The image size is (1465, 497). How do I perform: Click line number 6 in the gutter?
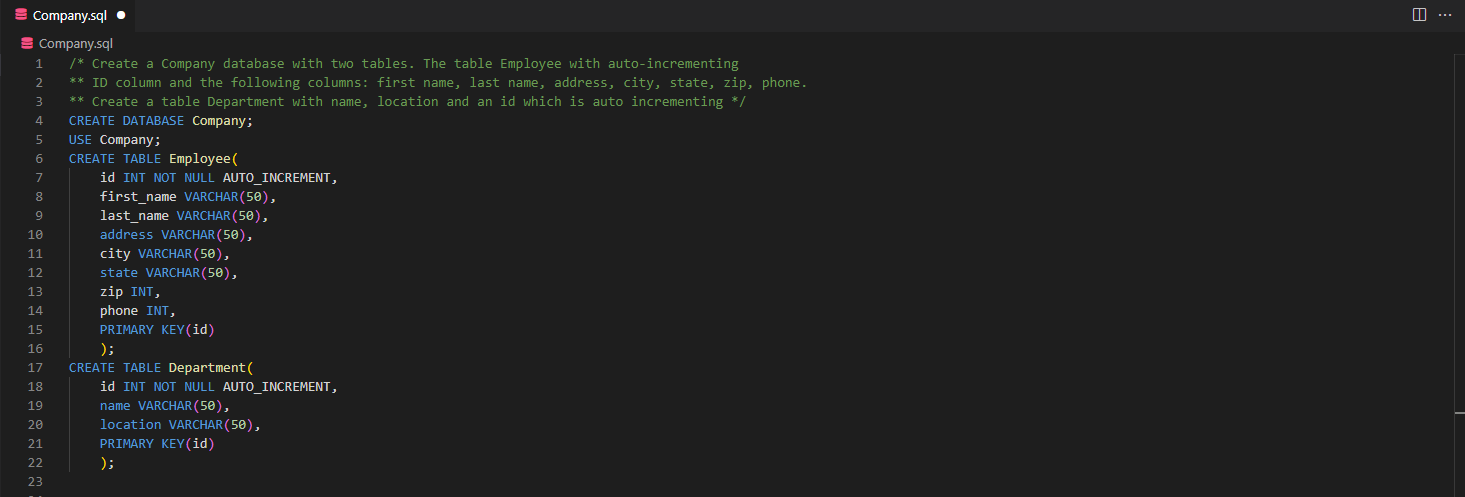click(39, 158)
